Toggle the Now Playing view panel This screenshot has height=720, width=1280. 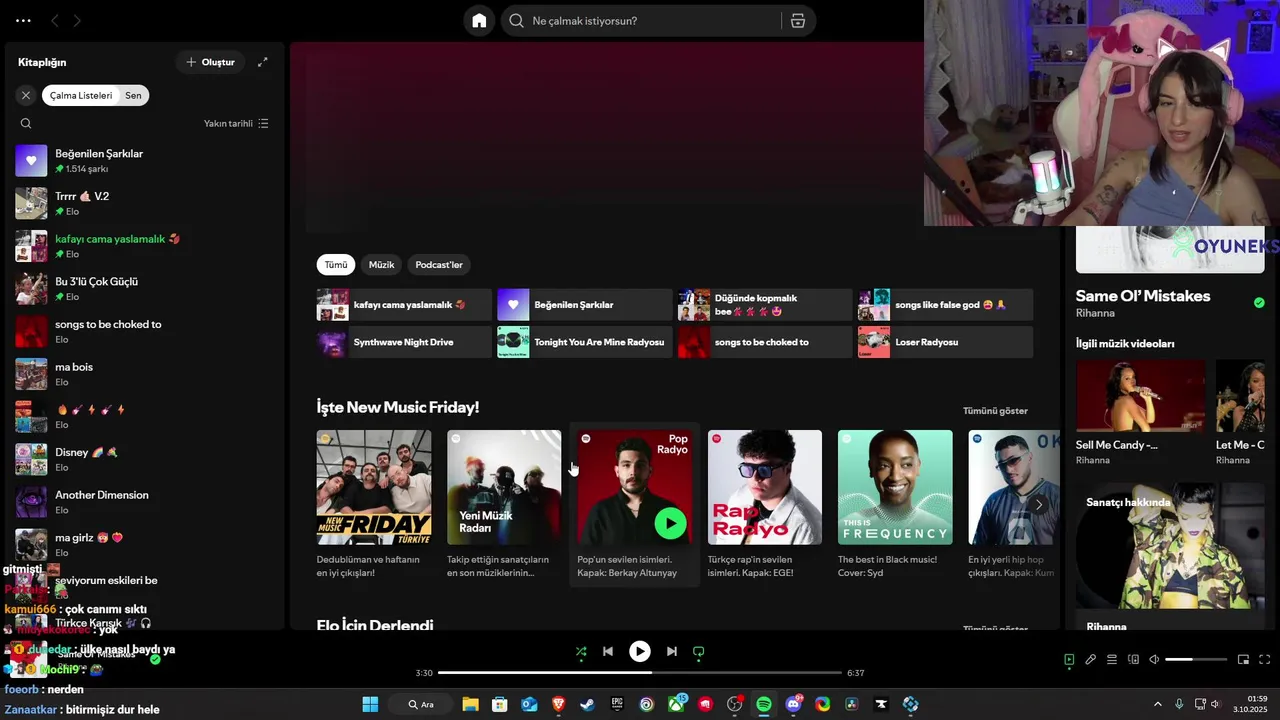(x=1069, y=659)
